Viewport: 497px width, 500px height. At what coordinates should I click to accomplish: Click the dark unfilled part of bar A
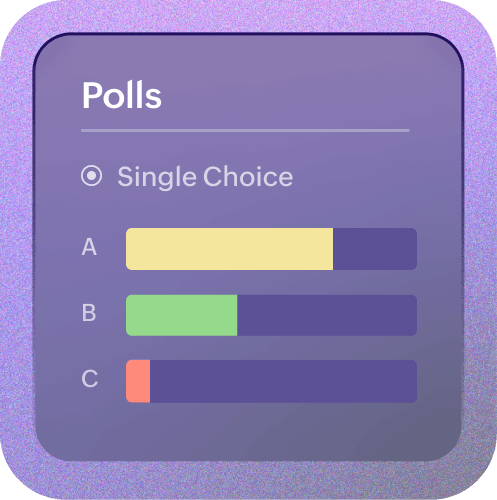click(x=375, y=249)
